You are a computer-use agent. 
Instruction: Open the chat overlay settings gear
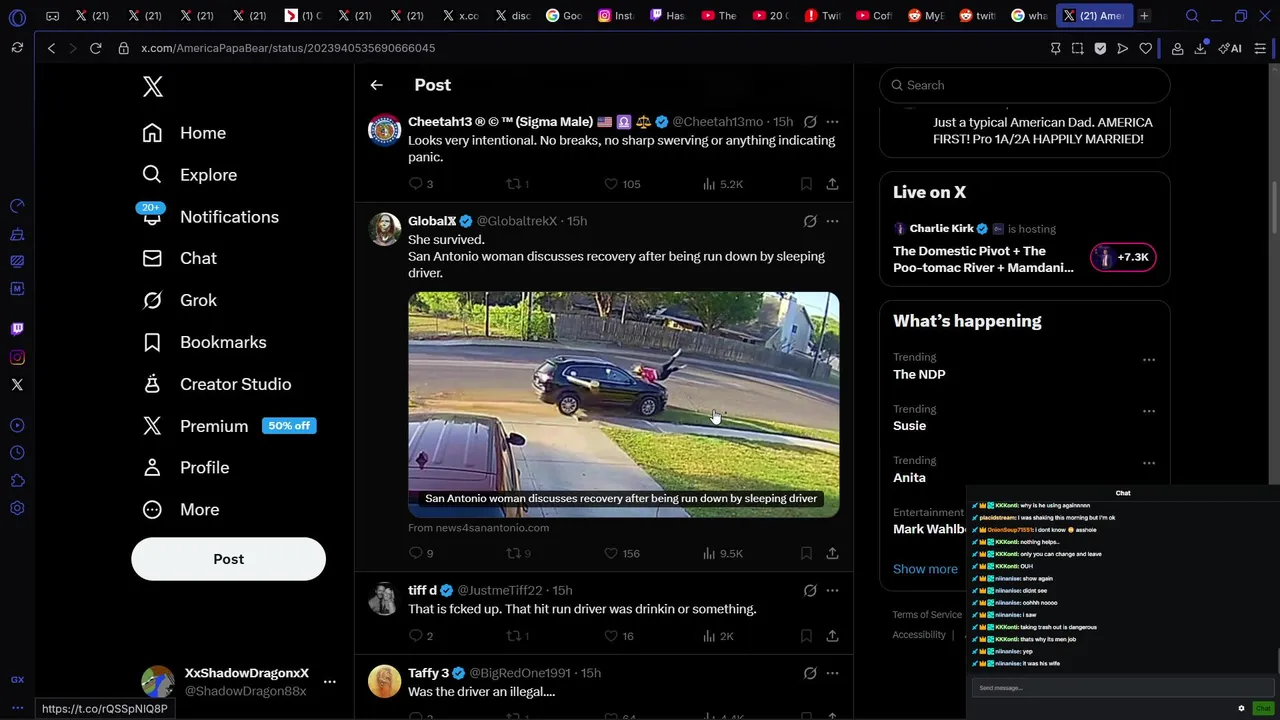(1241, 708)
